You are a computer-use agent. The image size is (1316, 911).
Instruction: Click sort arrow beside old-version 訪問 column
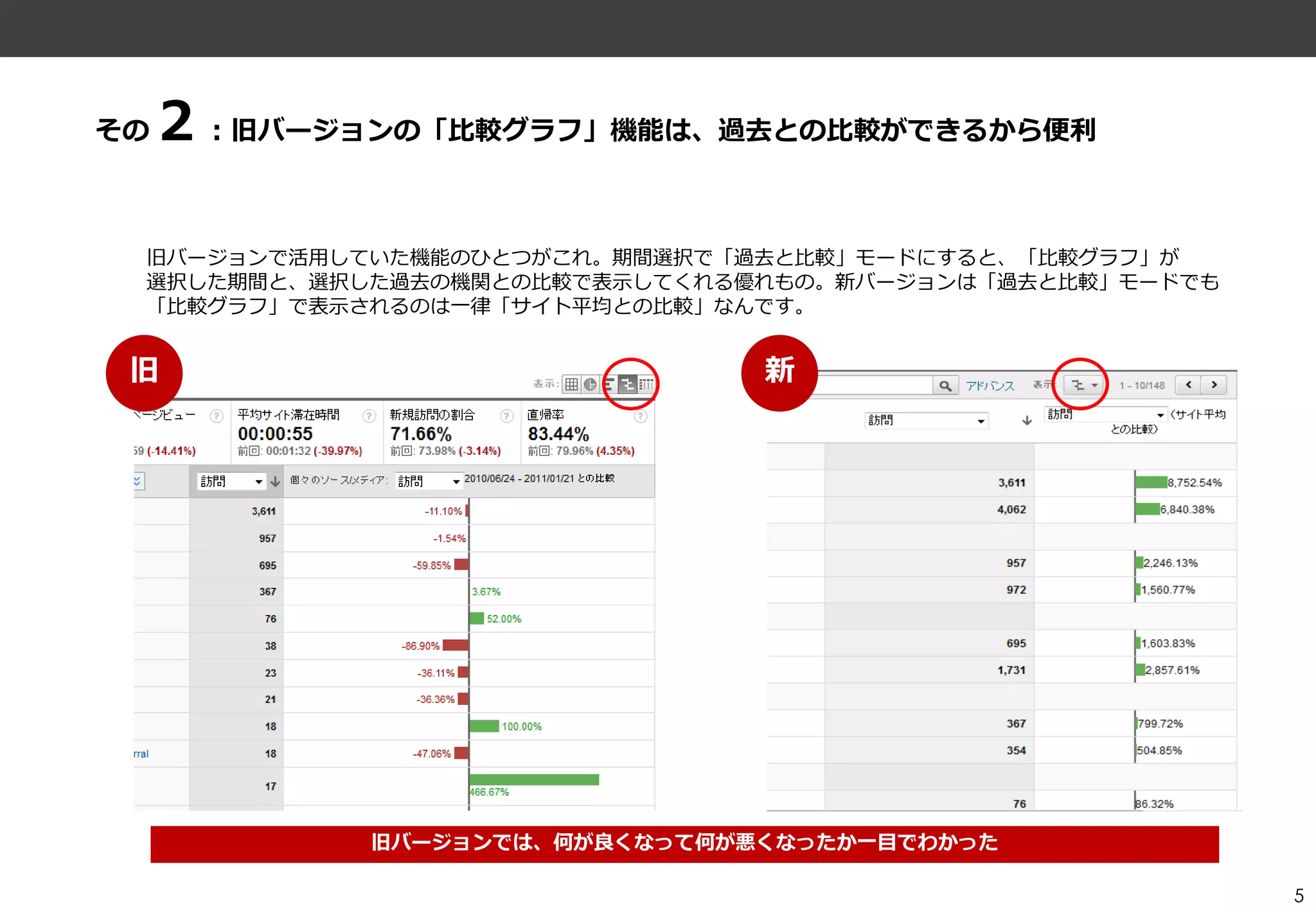point(275,481)
